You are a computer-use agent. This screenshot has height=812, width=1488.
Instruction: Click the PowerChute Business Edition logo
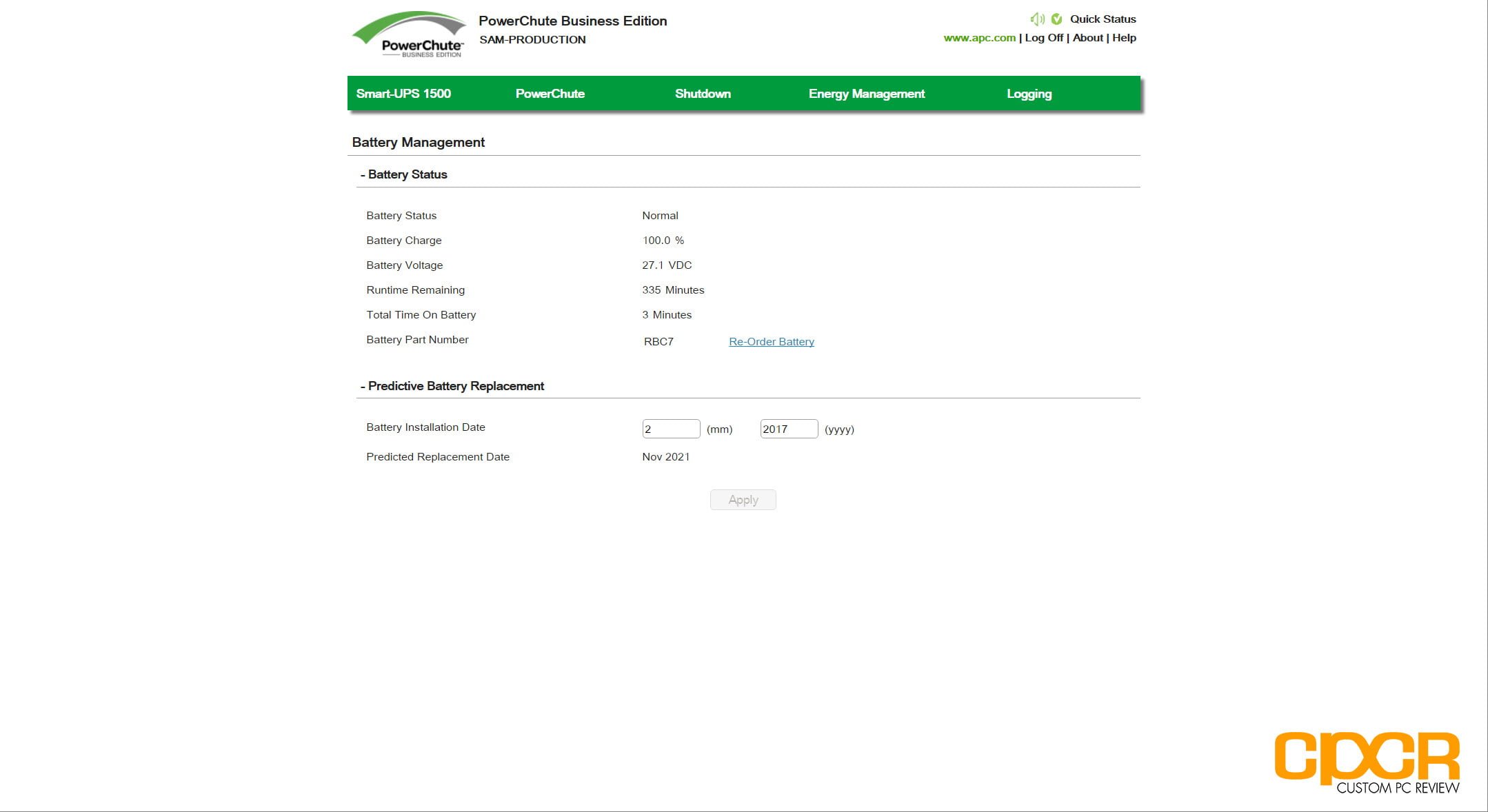409,34
